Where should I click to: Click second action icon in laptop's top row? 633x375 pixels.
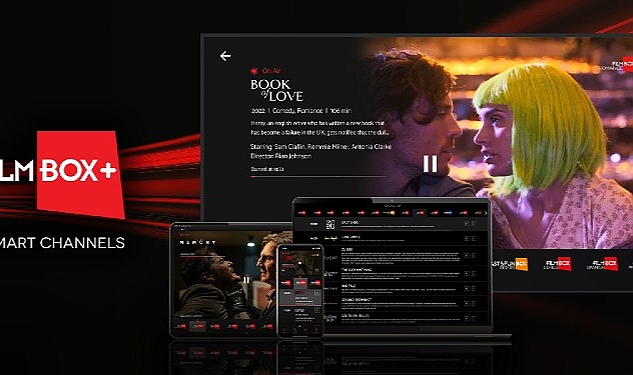click(x=474, y=224)
